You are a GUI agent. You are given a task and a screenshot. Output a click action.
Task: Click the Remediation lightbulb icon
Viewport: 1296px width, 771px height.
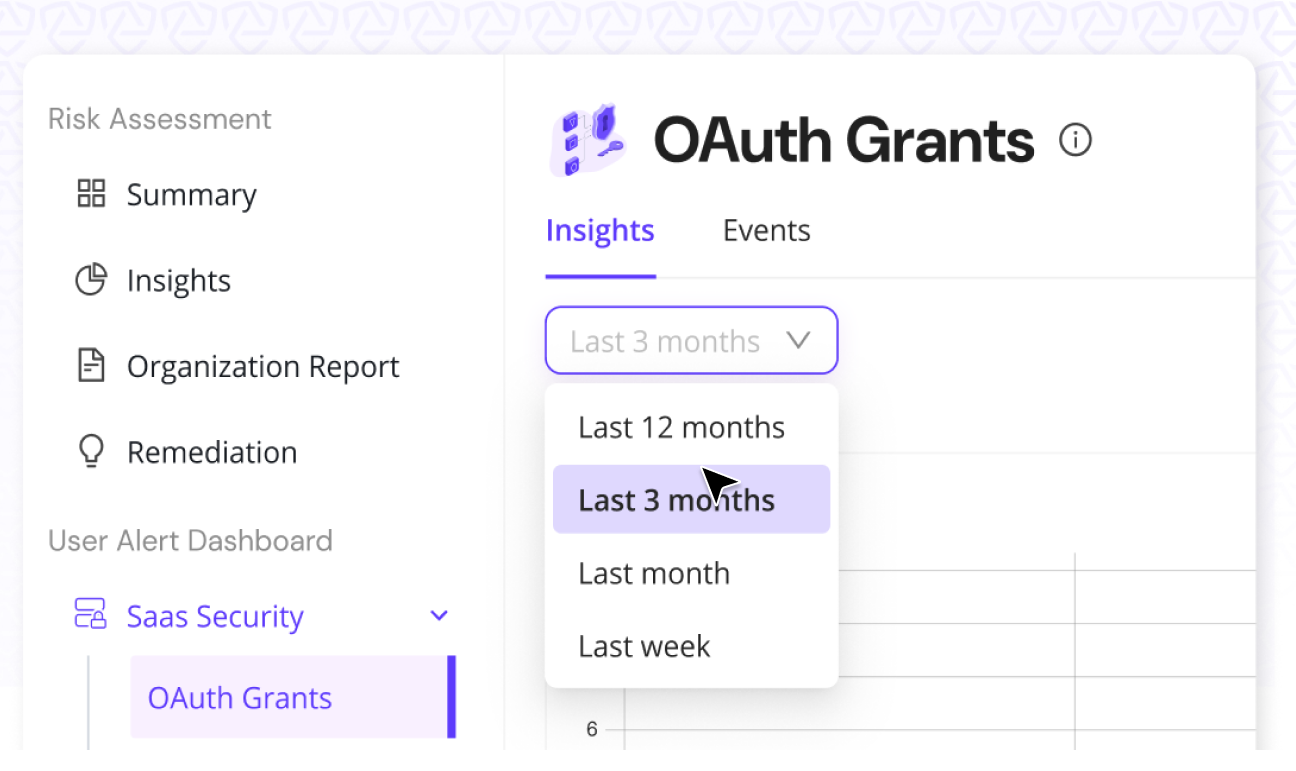(x=91, y=452)
